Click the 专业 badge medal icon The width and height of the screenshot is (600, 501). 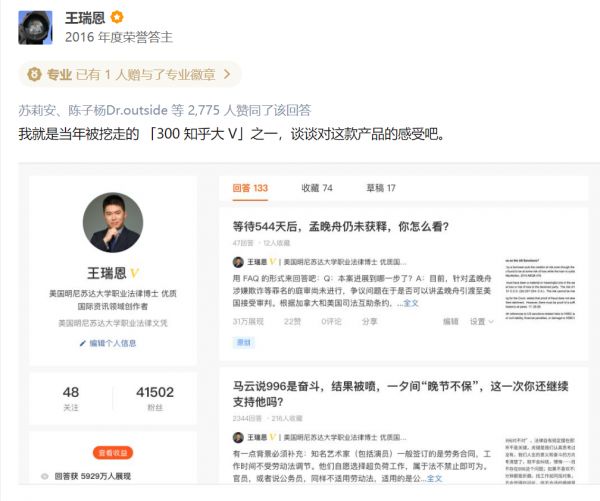point(34,74)
